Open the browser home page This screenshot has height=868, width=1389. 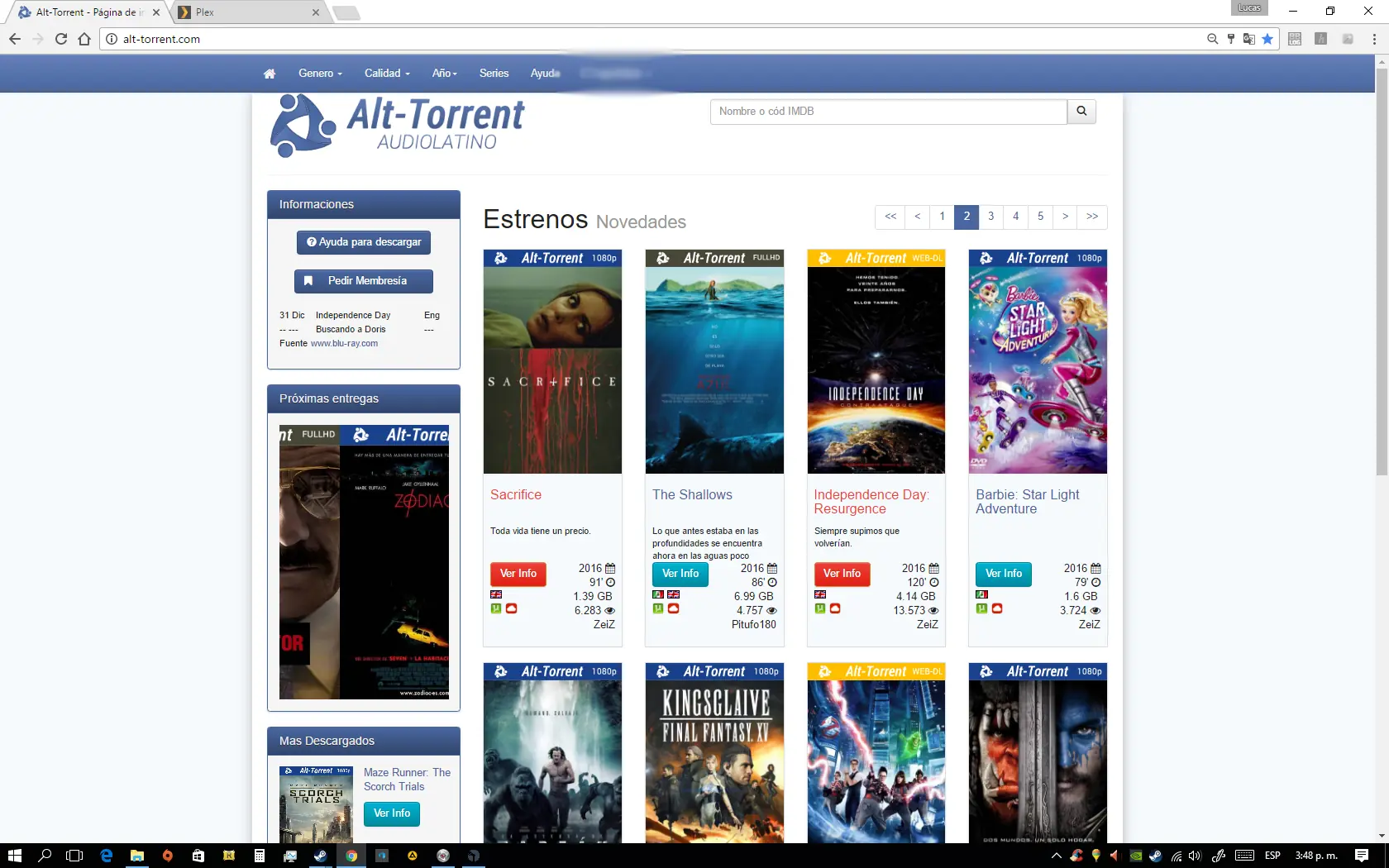click(x=84, y=39)
